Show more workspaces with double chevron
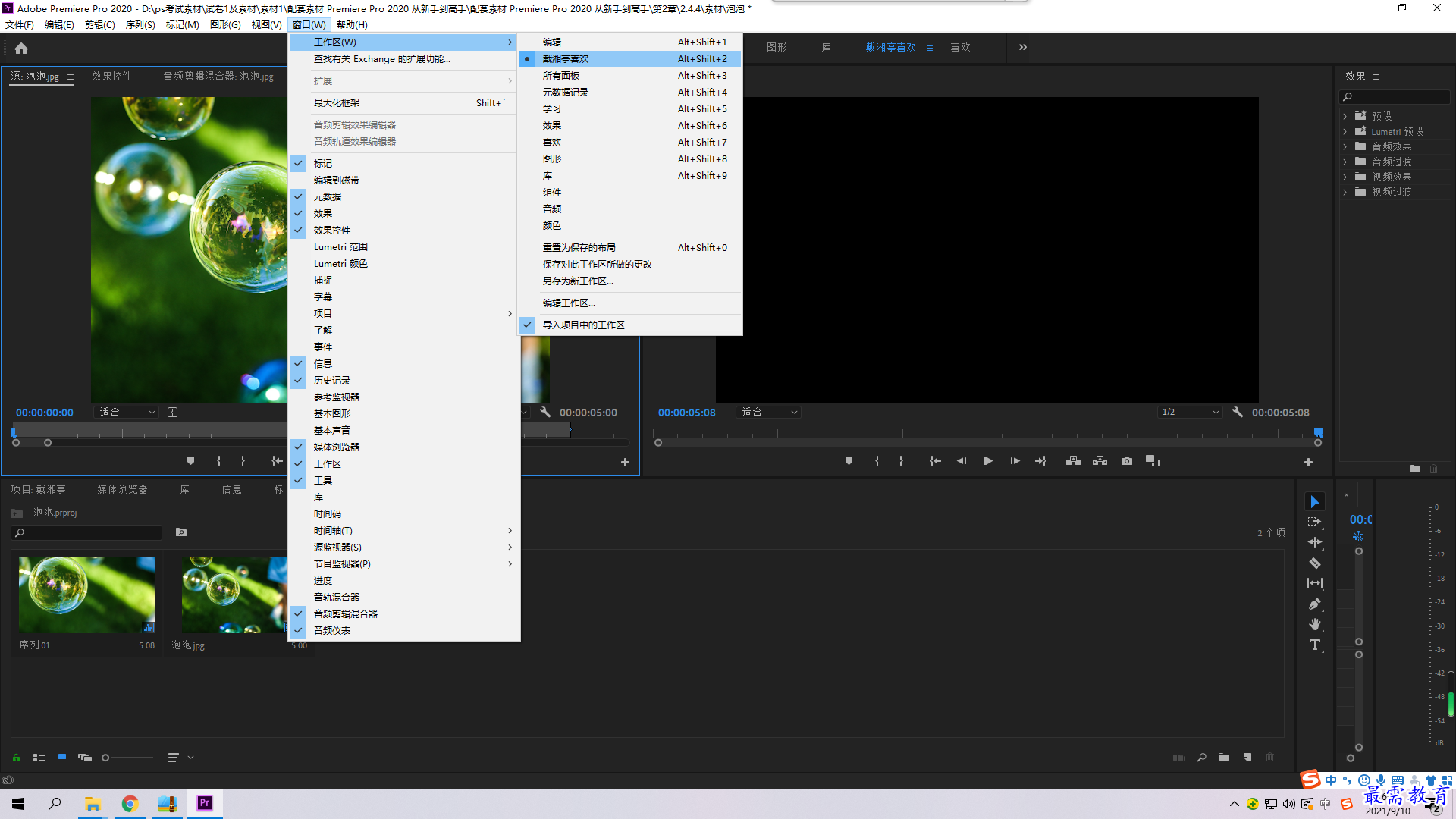Image resolution: width=1456 pixels, height=819 pixels. (x=1022, y=47)
